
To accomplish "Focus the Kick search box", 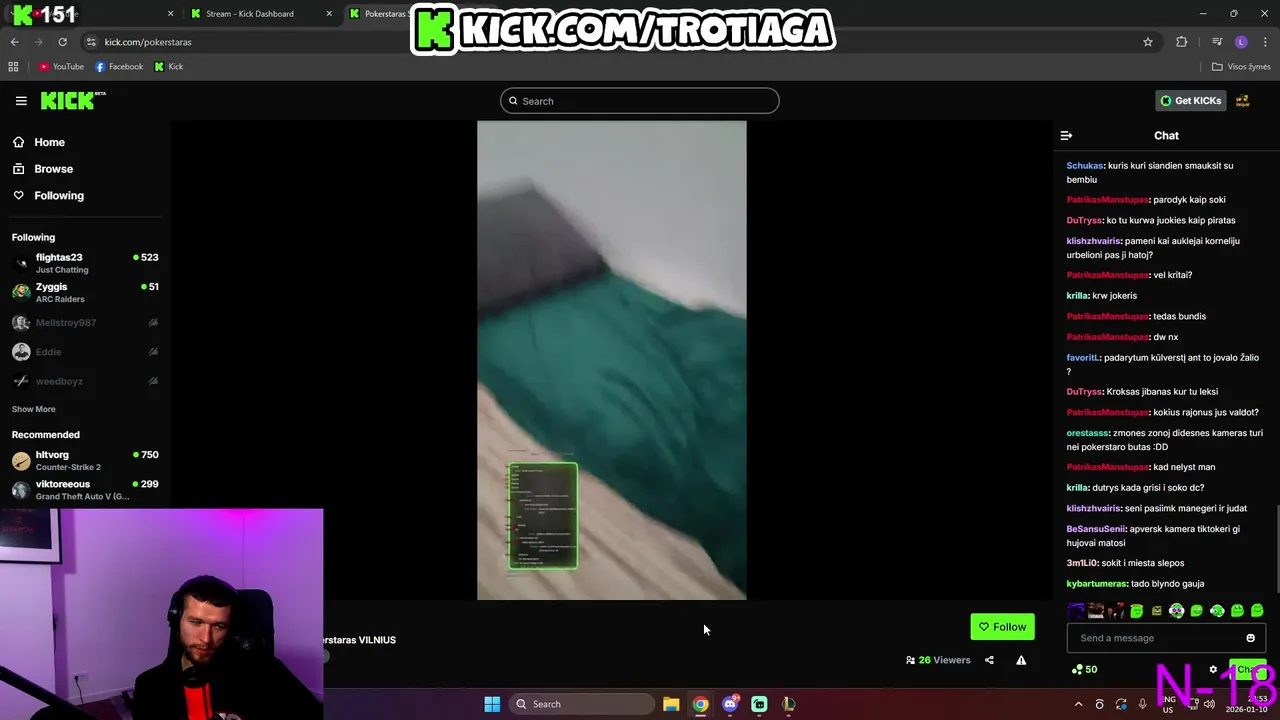I will 640,101.
